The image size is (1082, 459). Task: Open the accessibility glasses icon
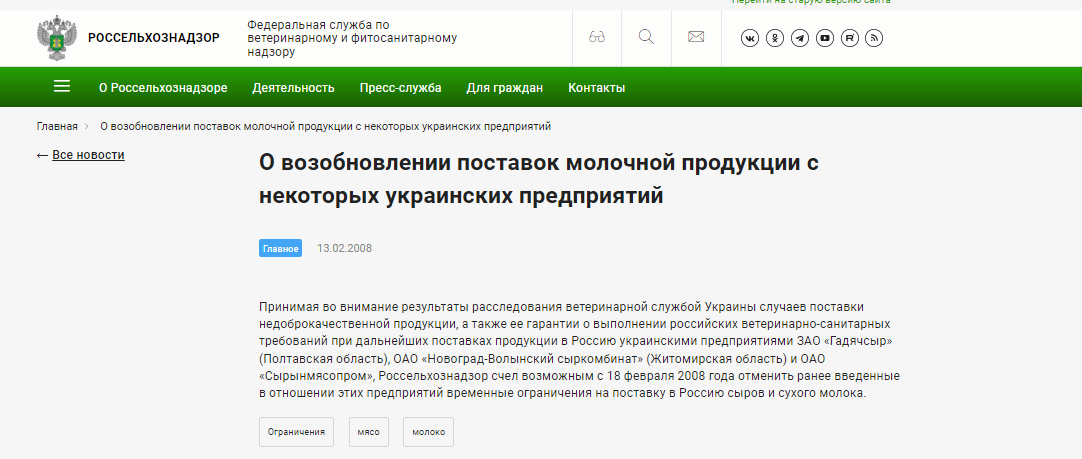tap(597, 37)
